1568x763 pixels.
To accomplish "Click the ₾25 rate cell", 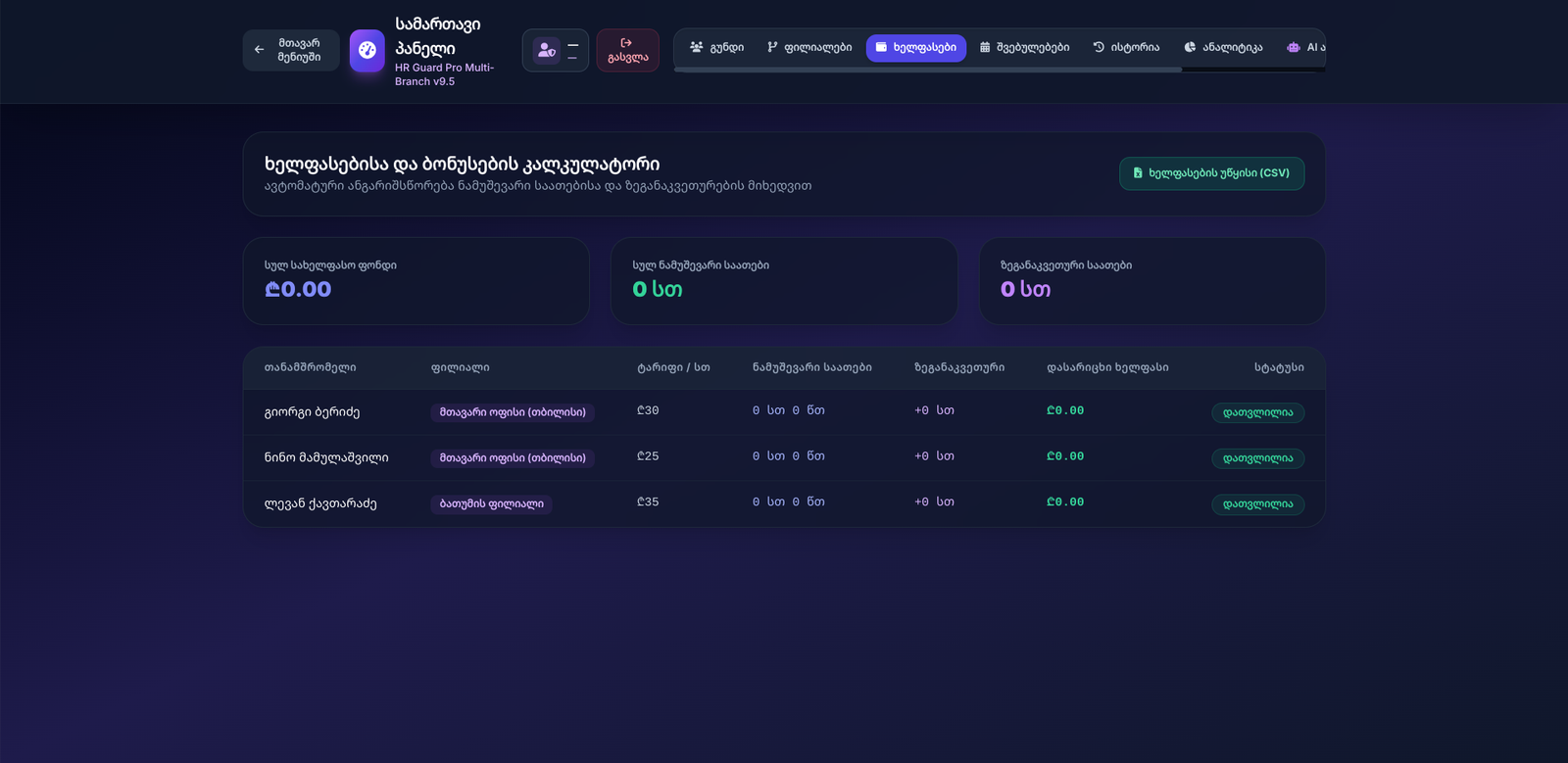I will [x=648, y=456].
